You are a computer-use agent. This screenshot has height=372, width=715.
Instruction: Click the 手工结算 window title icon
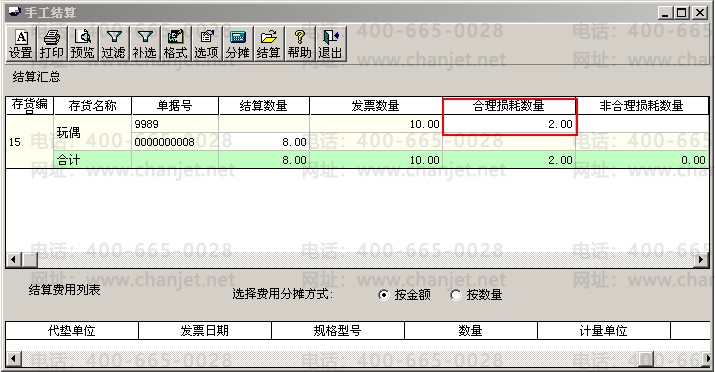click(x=15, y=12)
